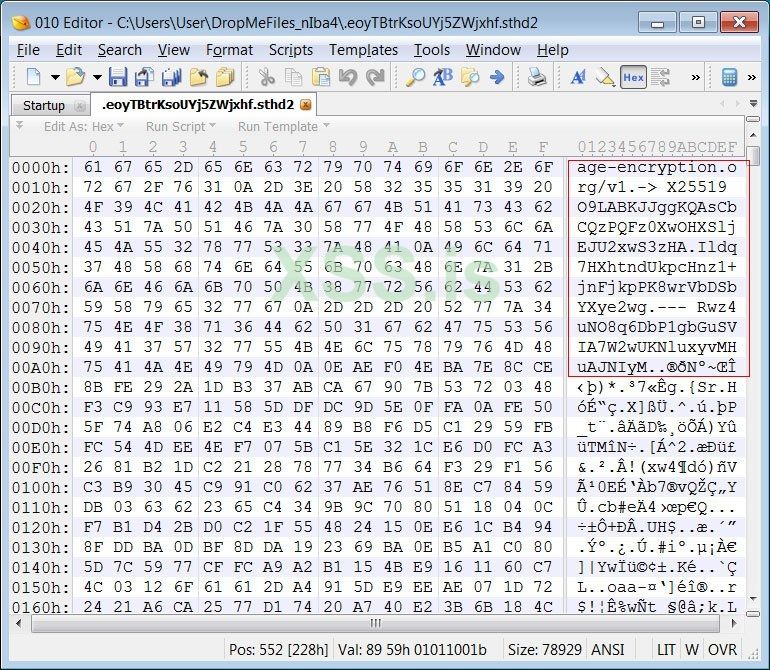Switch to the Startup tab
The width and height of the screenshot is (770, 670).
click(44, 106)
